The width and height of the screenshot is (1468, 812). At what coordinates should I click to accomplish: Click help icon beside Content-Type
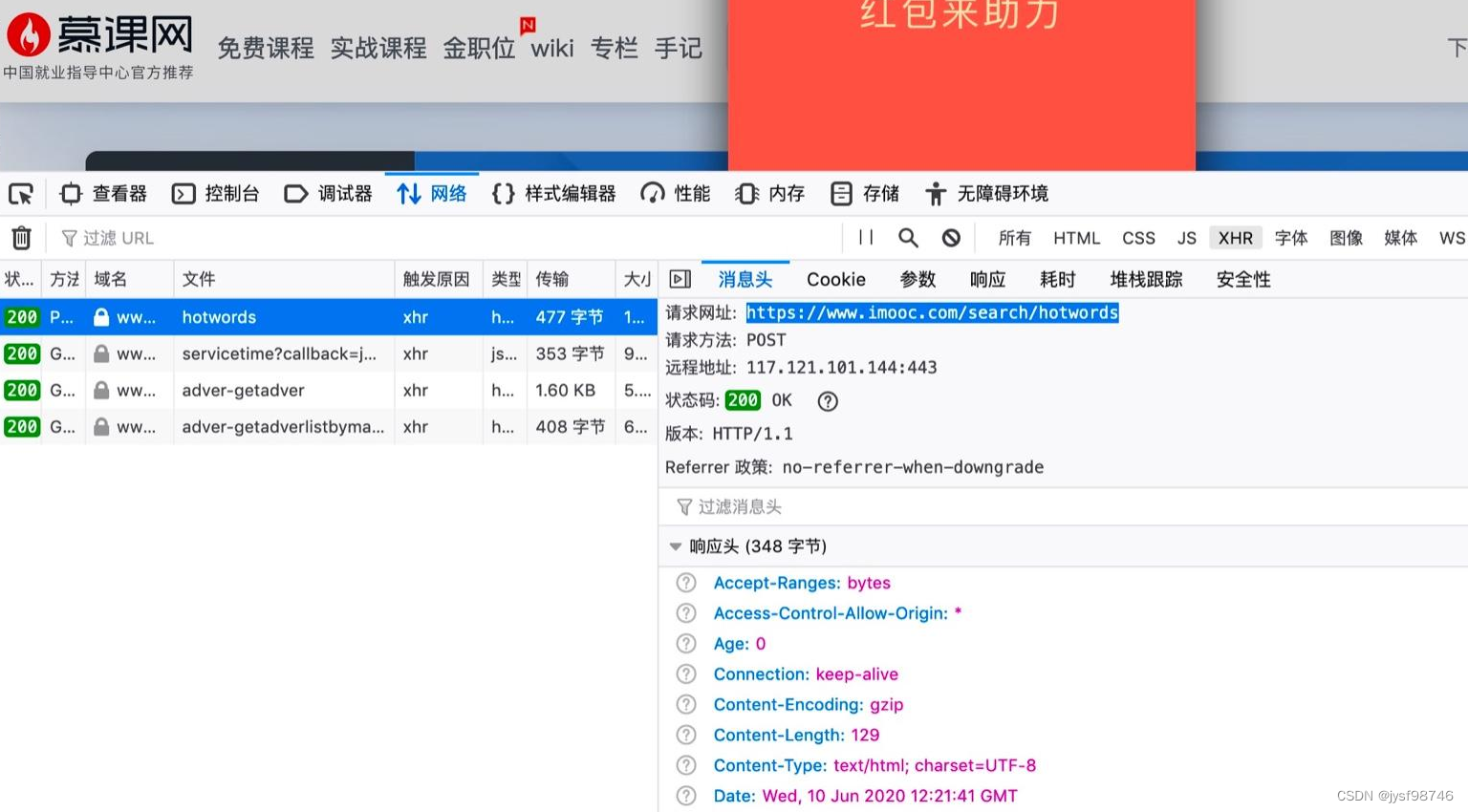point(686,765)
